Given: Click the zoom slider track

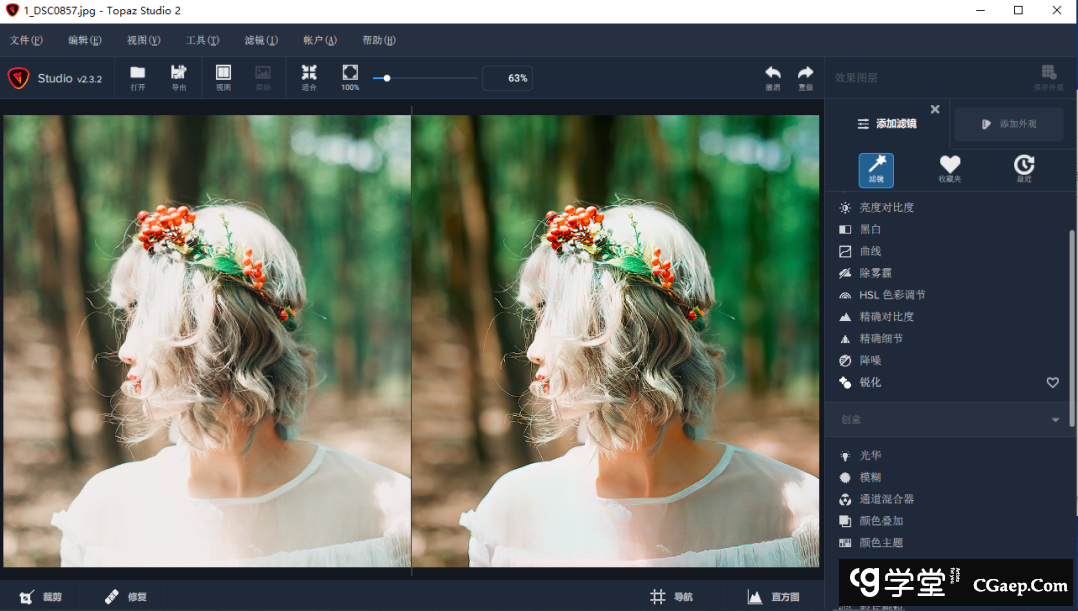Looking at the screenshot, I should [x=430, y=78].
